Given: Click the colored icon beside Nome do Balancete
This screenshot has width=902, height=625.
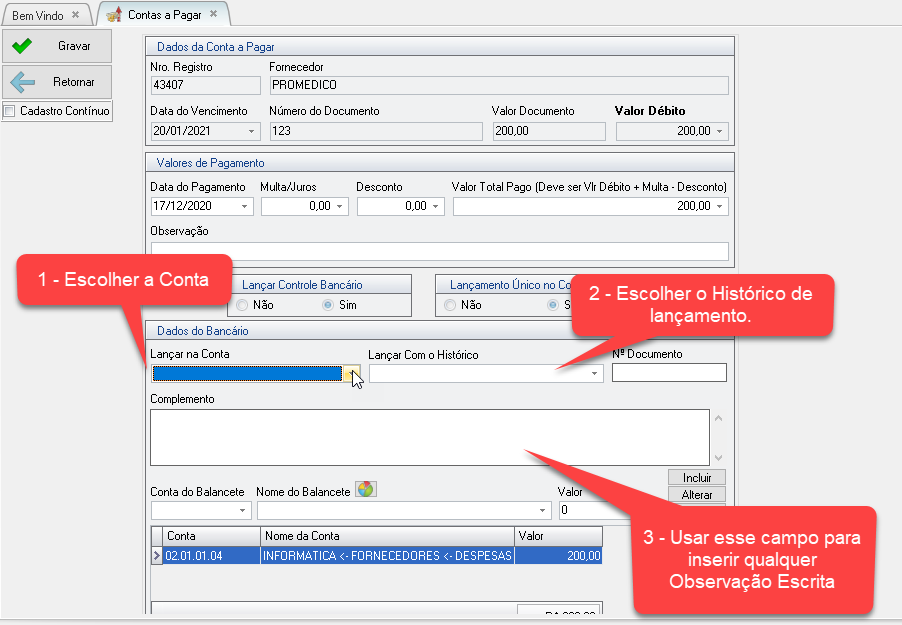Looking at the screenshot, I should point(366,490).
